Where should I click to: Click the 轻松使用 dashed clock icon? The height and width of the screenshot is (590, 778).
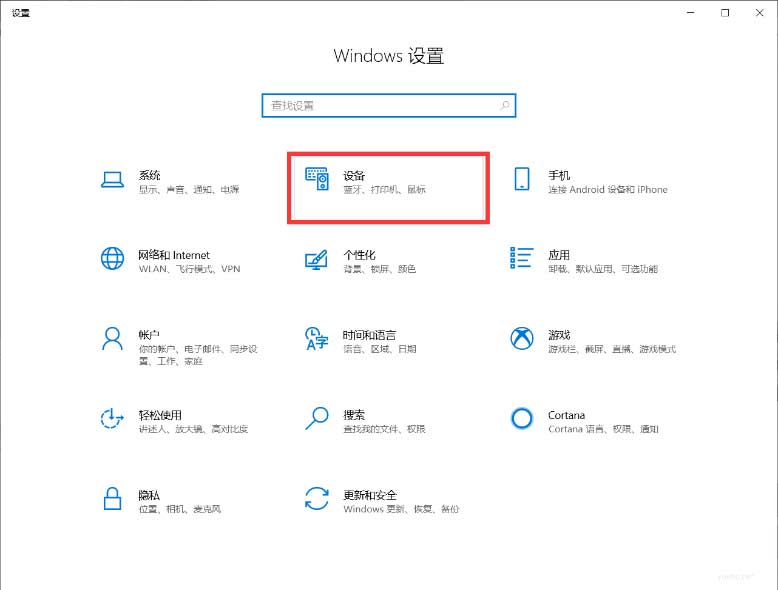[x=112, y=418]
